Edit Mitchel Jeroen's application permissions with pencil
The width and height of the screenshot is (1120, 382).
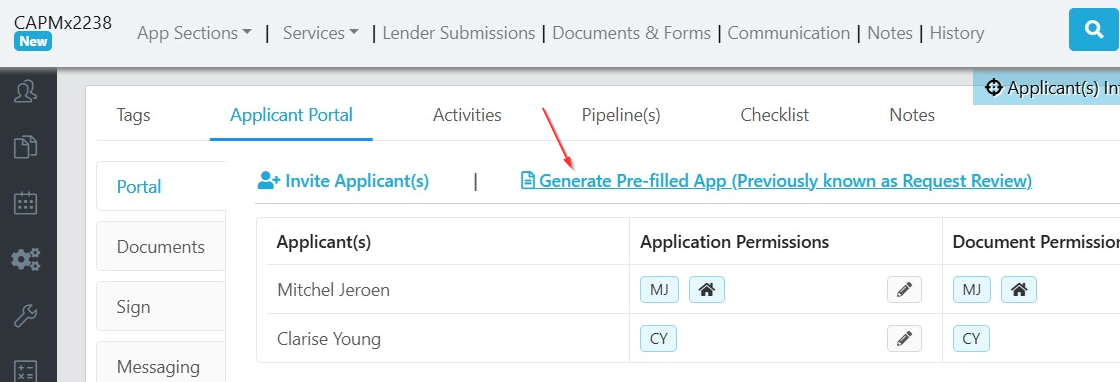pos(904,290)
